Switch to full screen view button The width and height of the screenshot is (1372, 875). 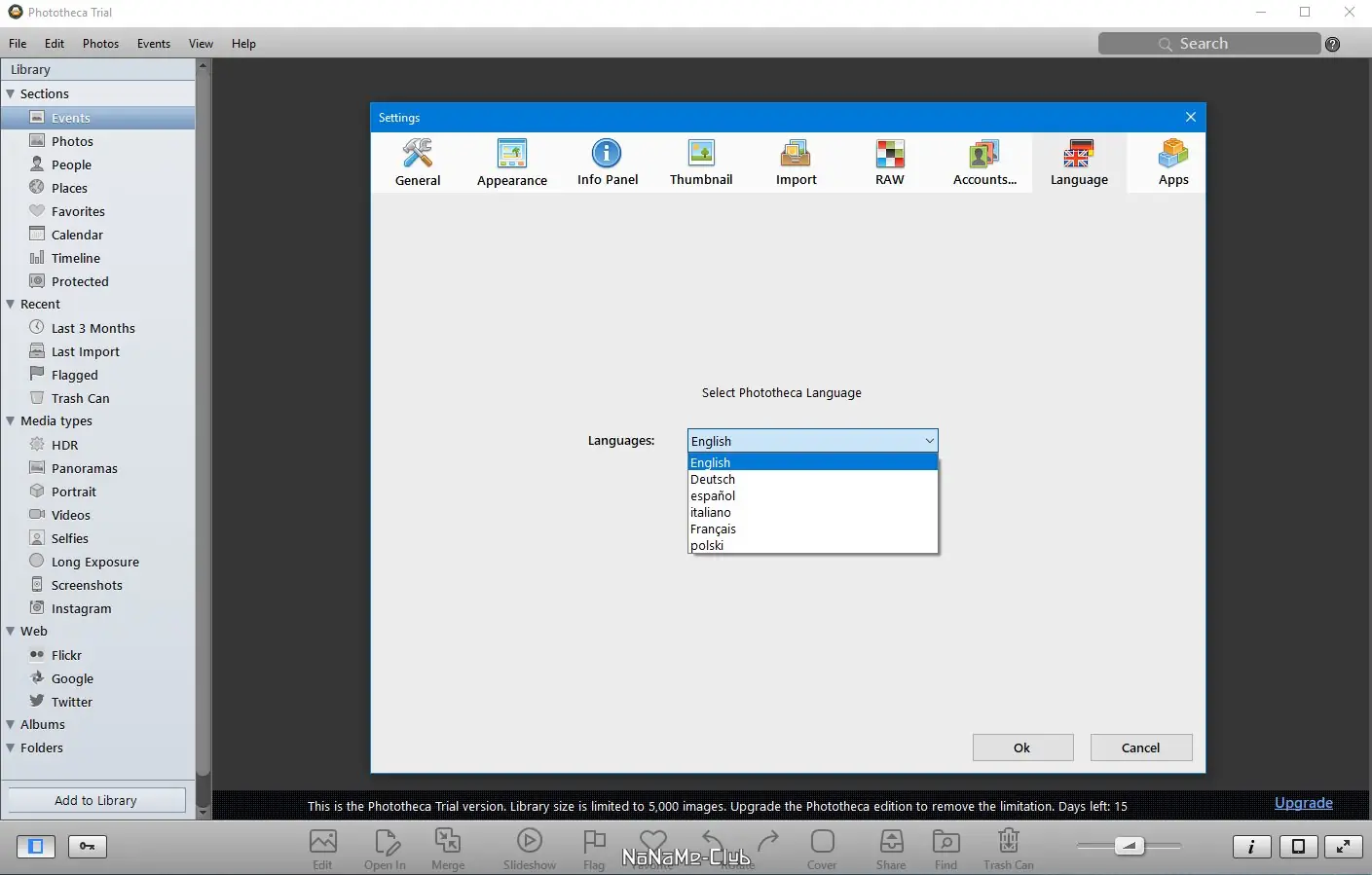[1343, 847]
